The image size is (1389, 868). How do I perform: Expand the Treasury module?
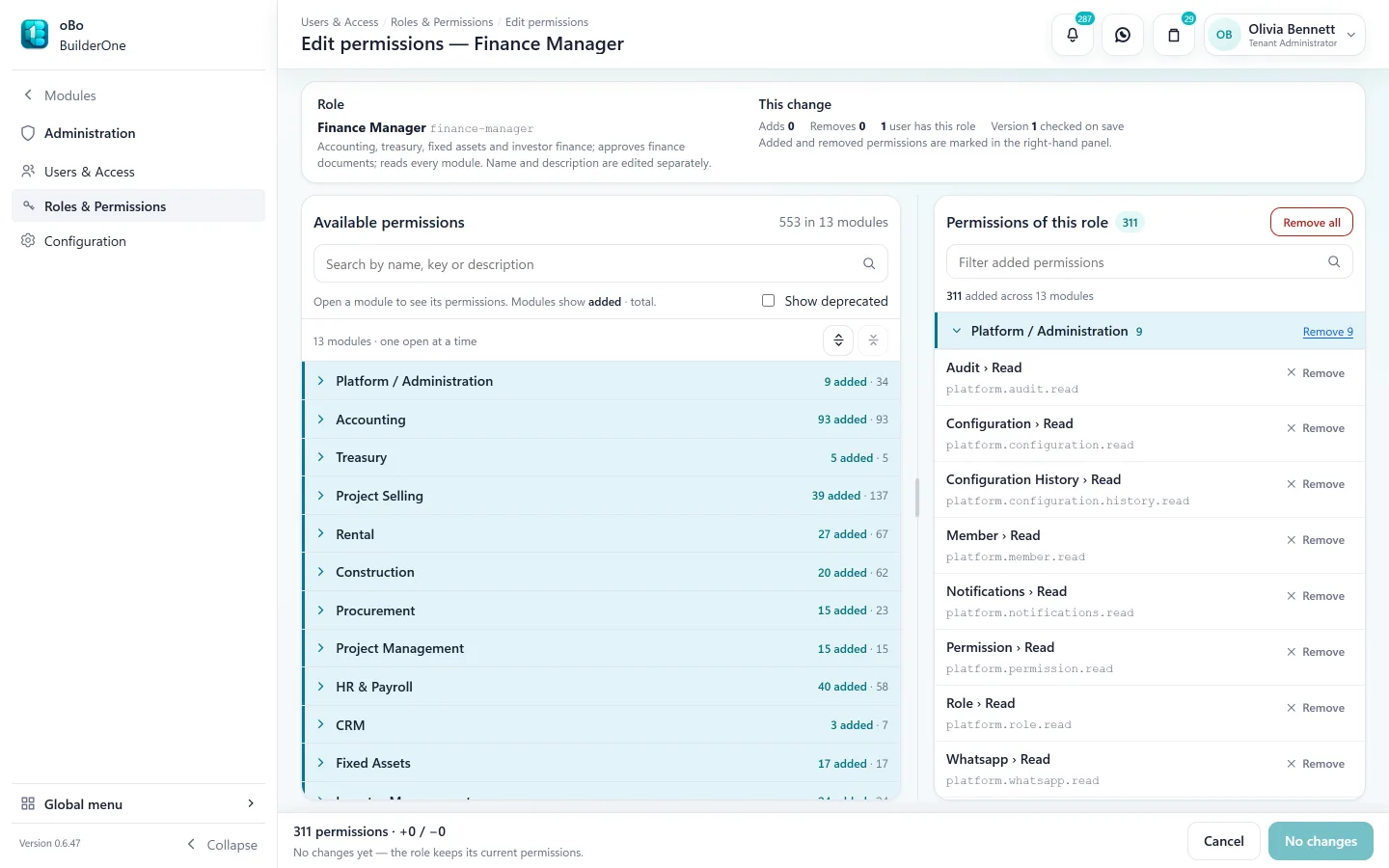pyautogui.click(x=602, y=457)
